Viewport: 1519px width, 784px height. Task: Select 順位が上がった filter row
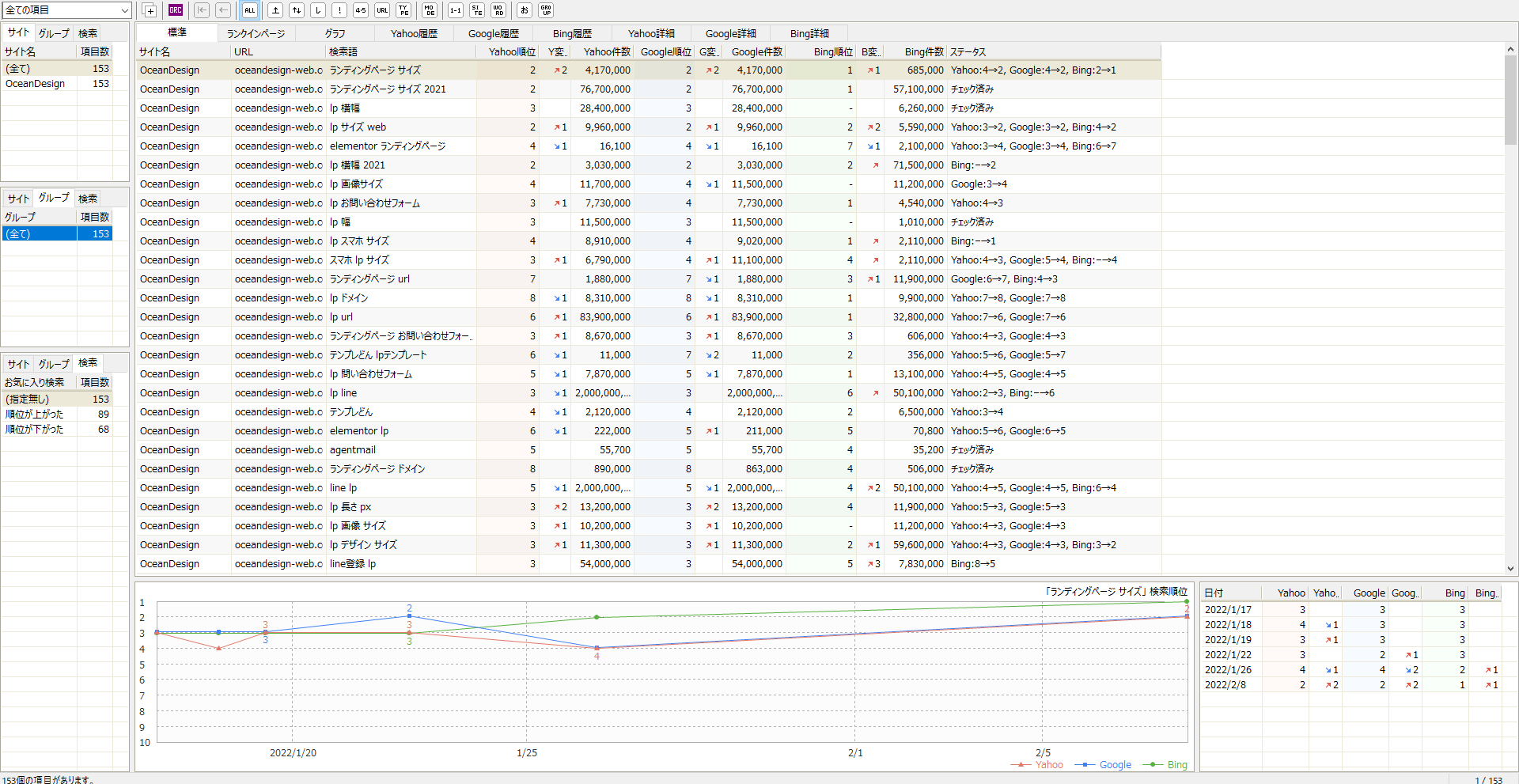pos(57,414)
